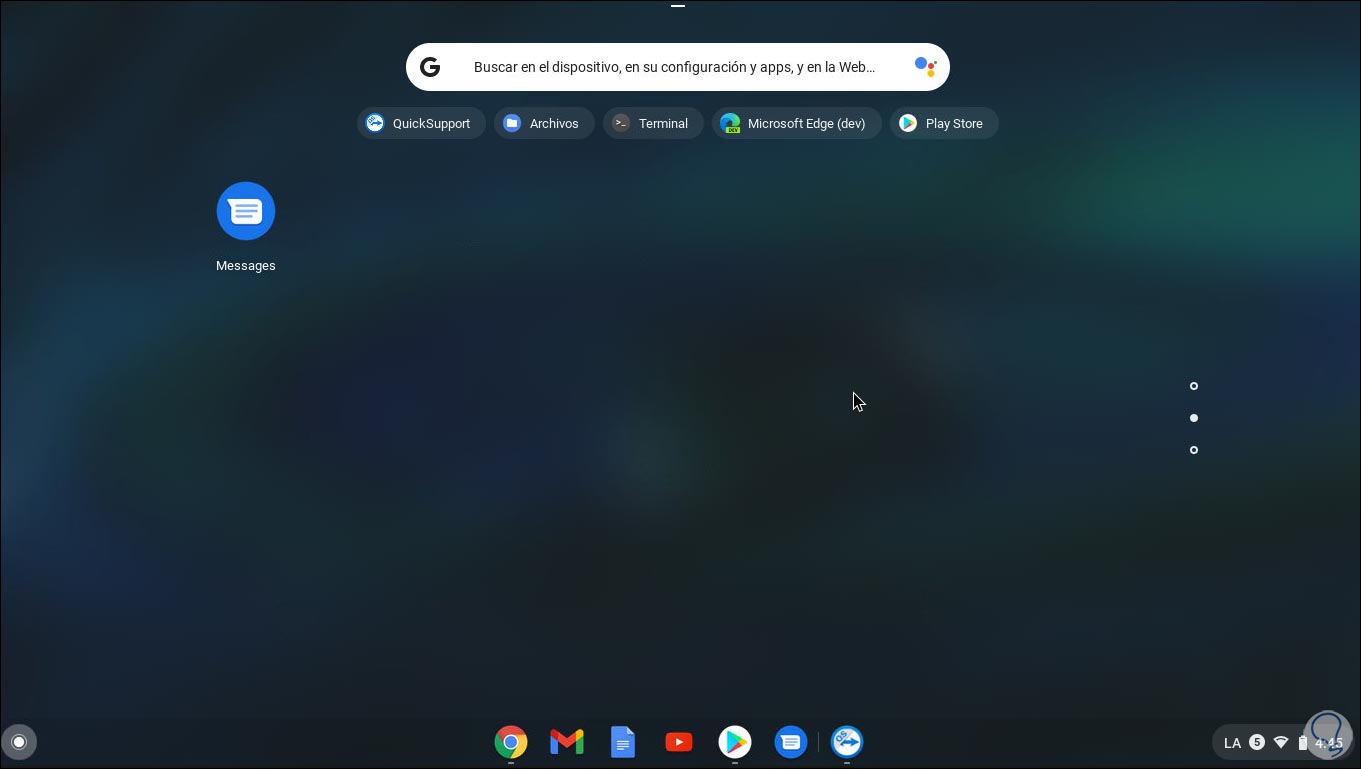Image resolution: width=1361 pixels, height=769 pixels.
Task: Open Google Chrome from the shelf
Action: tap(511, 742)
